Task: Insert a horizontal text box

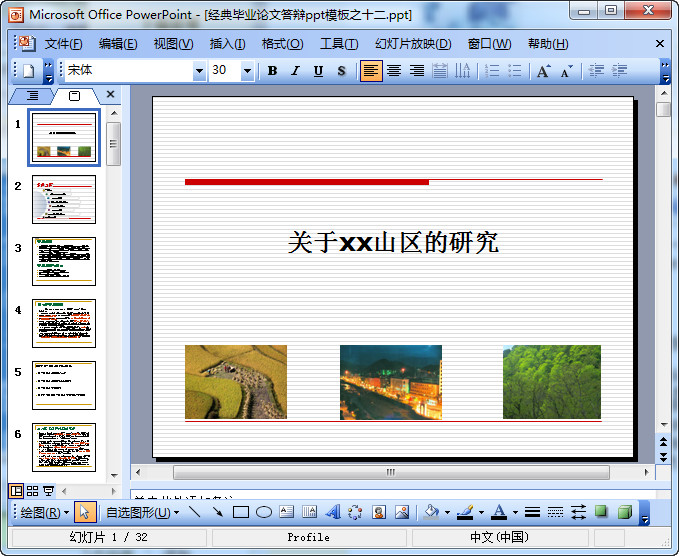Action: (287, 512)
